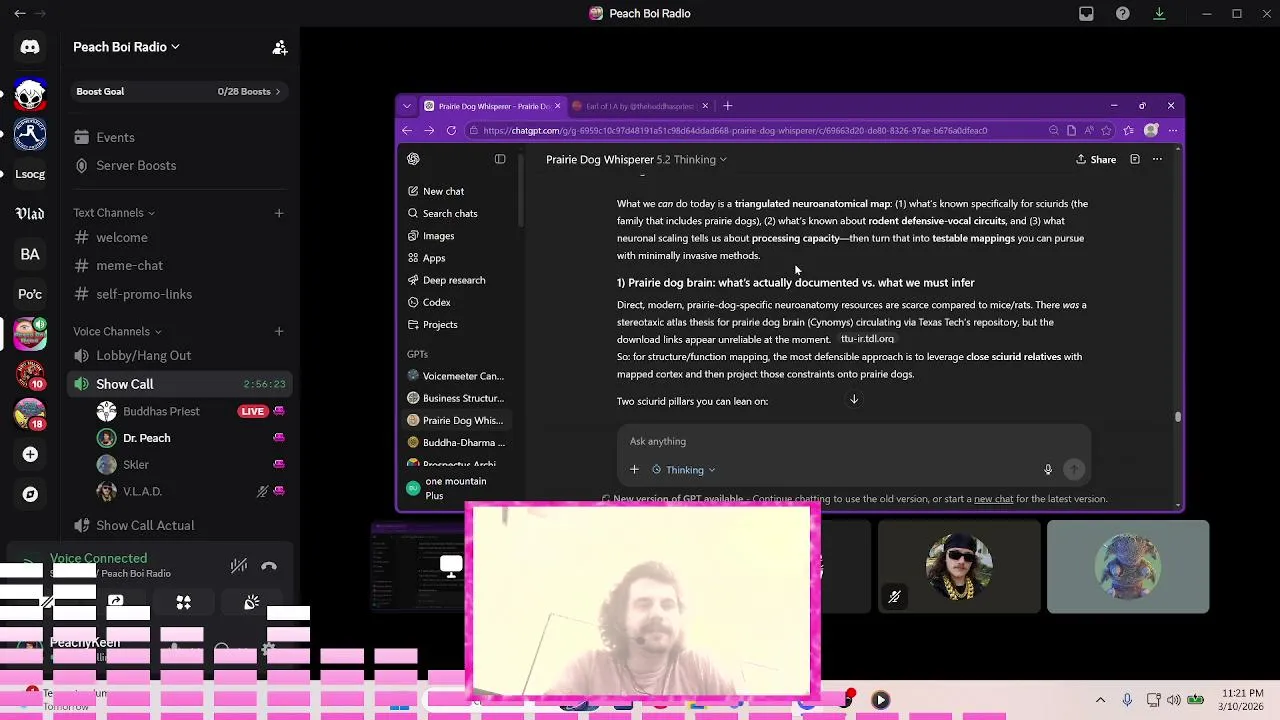Open BA server in server list
Viewport: 1280px width, 720px height.
point(30,254)
